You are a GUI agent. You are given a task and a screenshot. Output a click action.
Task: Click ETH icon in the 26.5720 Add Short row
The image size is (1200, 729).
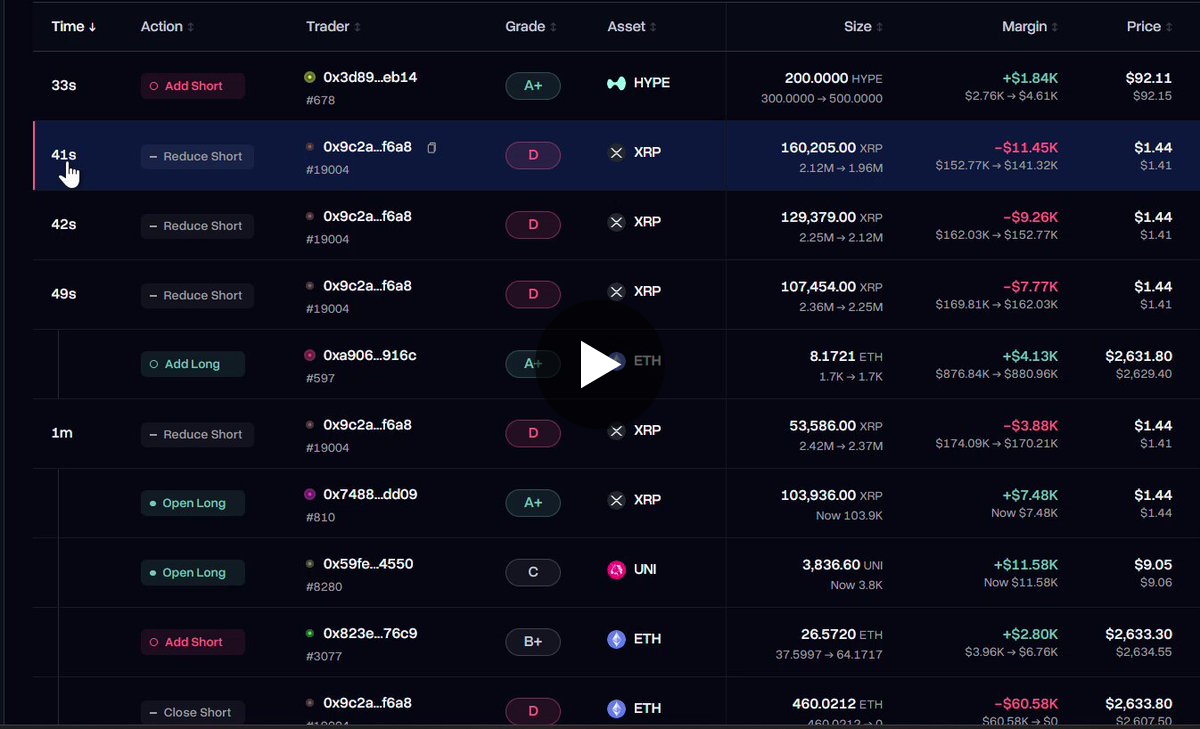click(x=617, y=639)
